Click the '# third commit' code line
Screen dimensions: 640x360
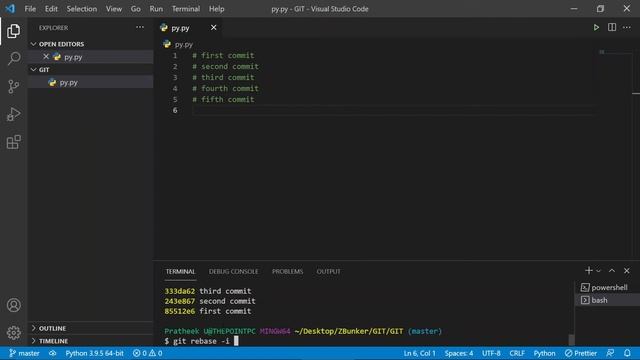point(223,78)
